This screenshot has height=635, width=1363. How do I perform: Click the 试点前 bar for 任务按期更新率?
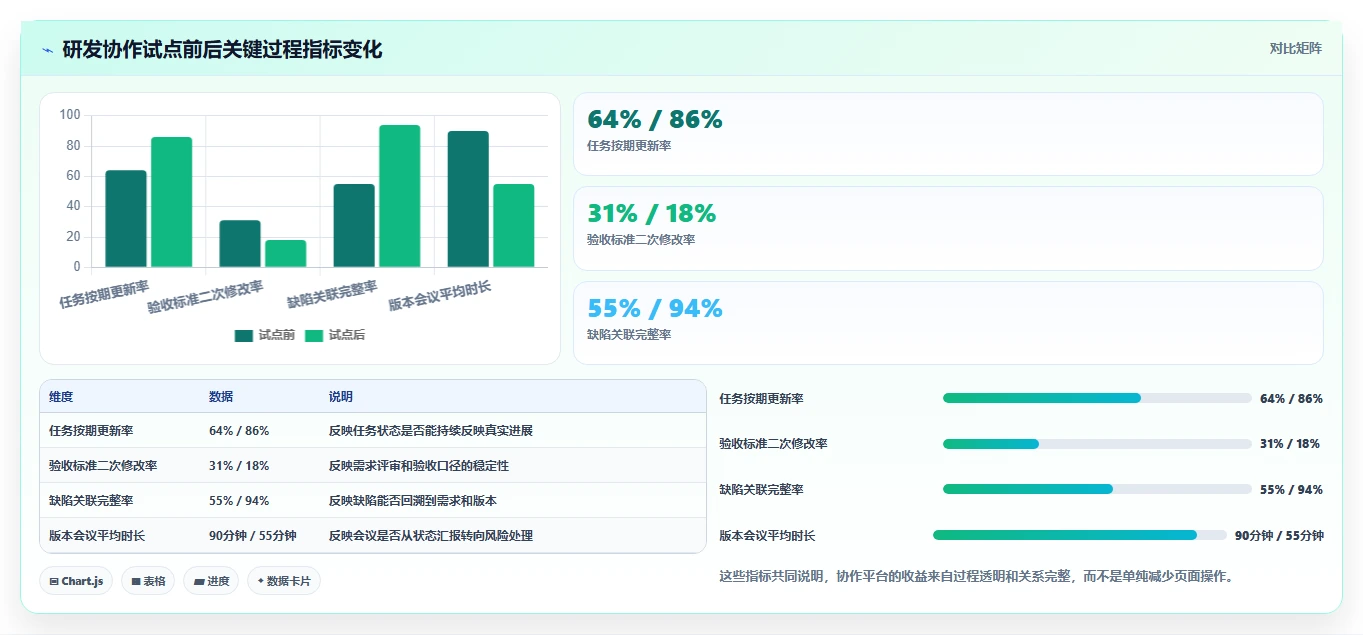126,219
